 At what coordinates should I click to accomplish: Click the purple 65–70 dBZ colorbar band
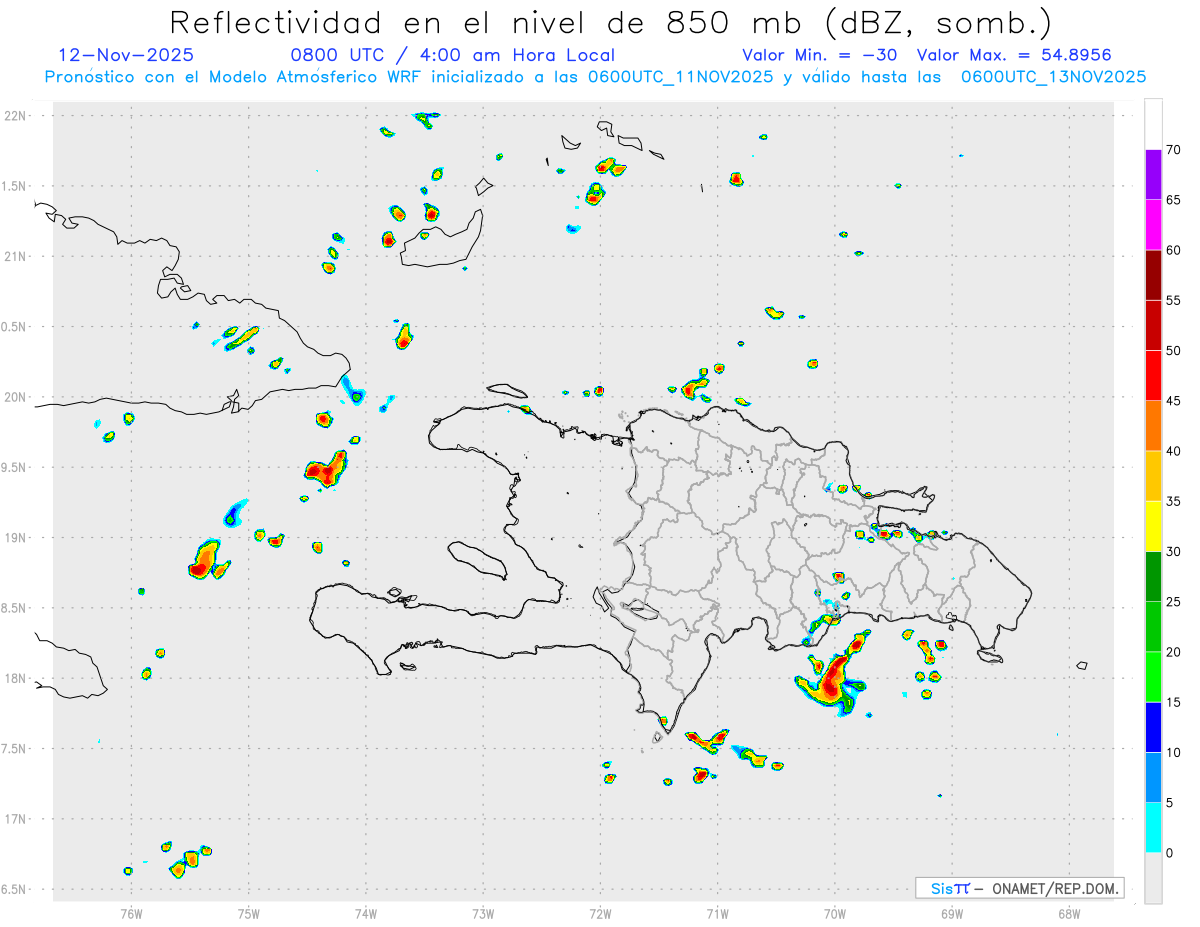[1153, 175]
